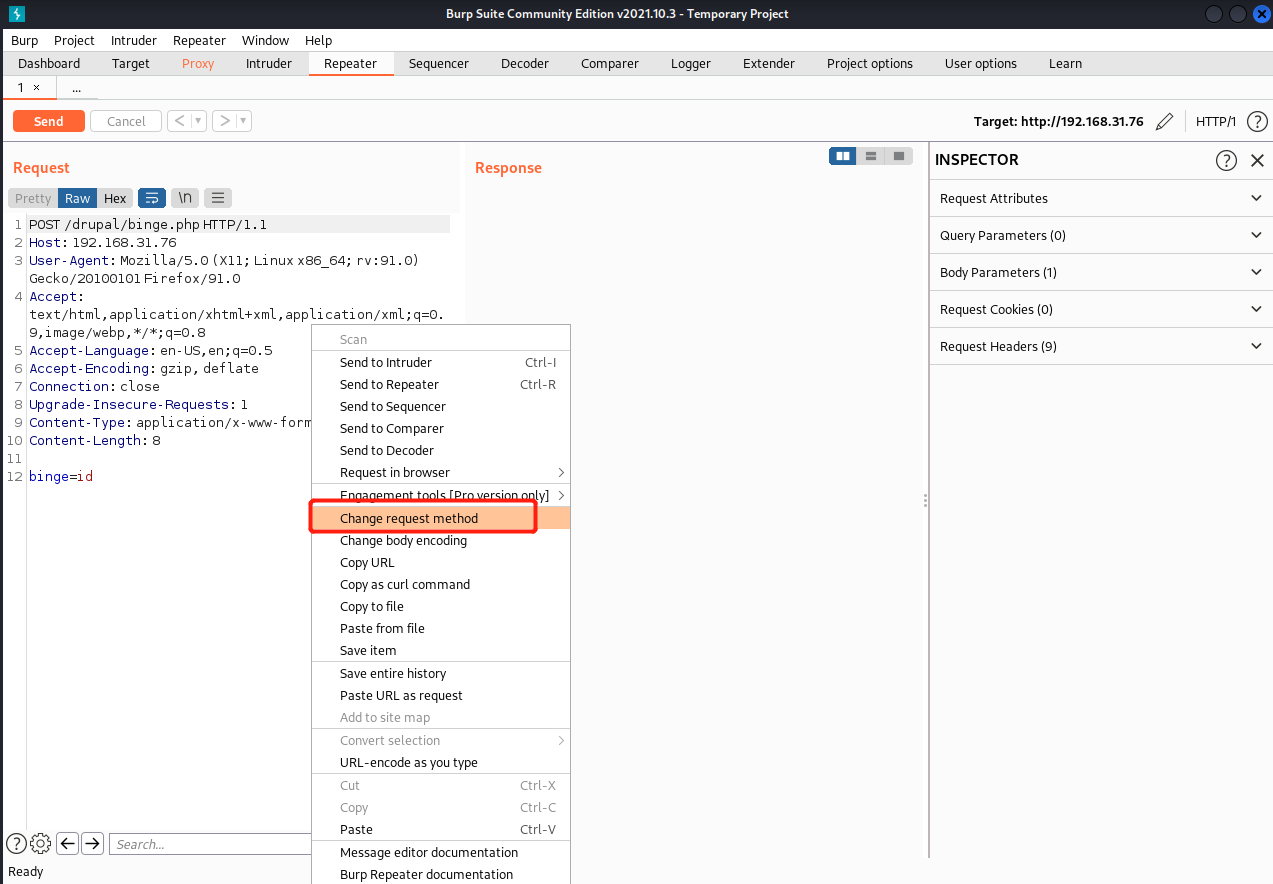Expand Body Parameters (1) section
The height and width of the screenshot is (884, 1273).
coord(1101,272)
